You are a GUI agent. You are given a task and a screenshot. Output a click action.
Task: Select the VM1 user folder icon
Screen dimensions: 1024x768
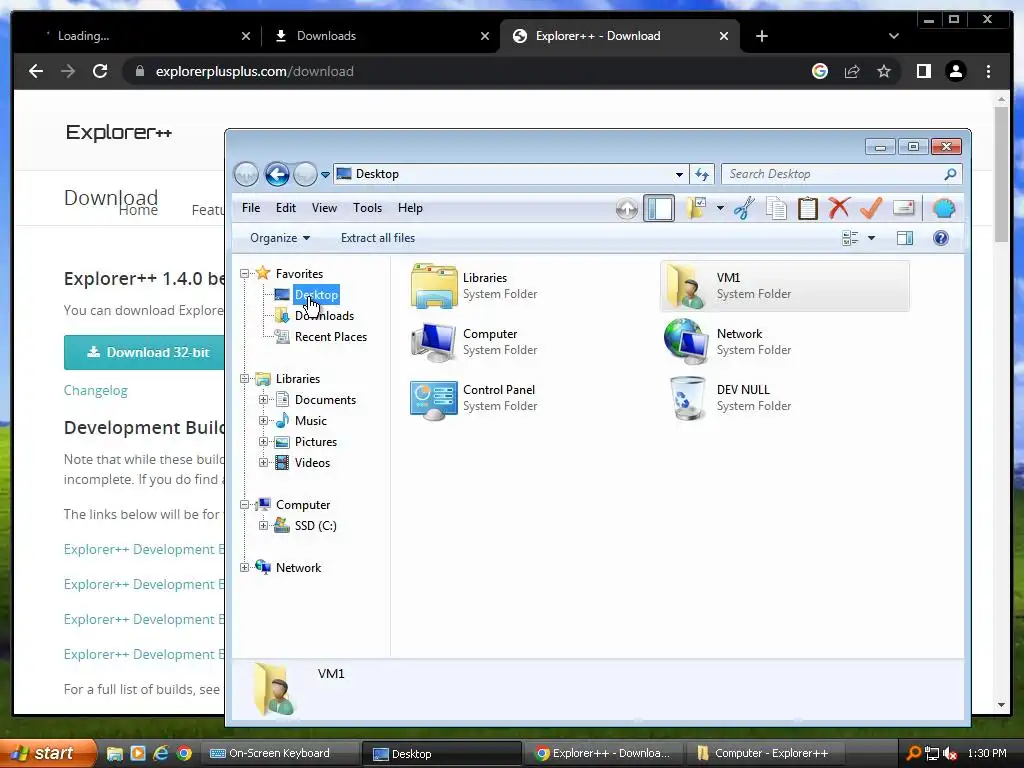click(684, 286)
